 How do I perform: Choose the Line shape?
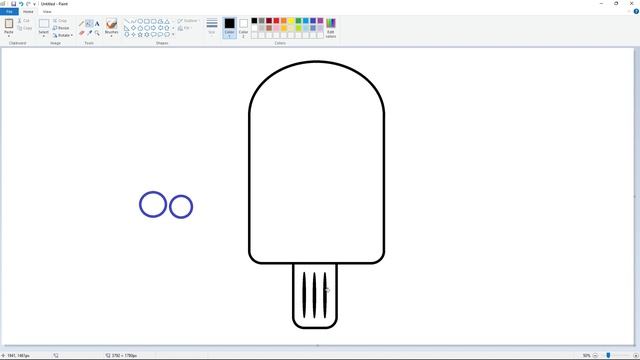click(x=127, y=21)
